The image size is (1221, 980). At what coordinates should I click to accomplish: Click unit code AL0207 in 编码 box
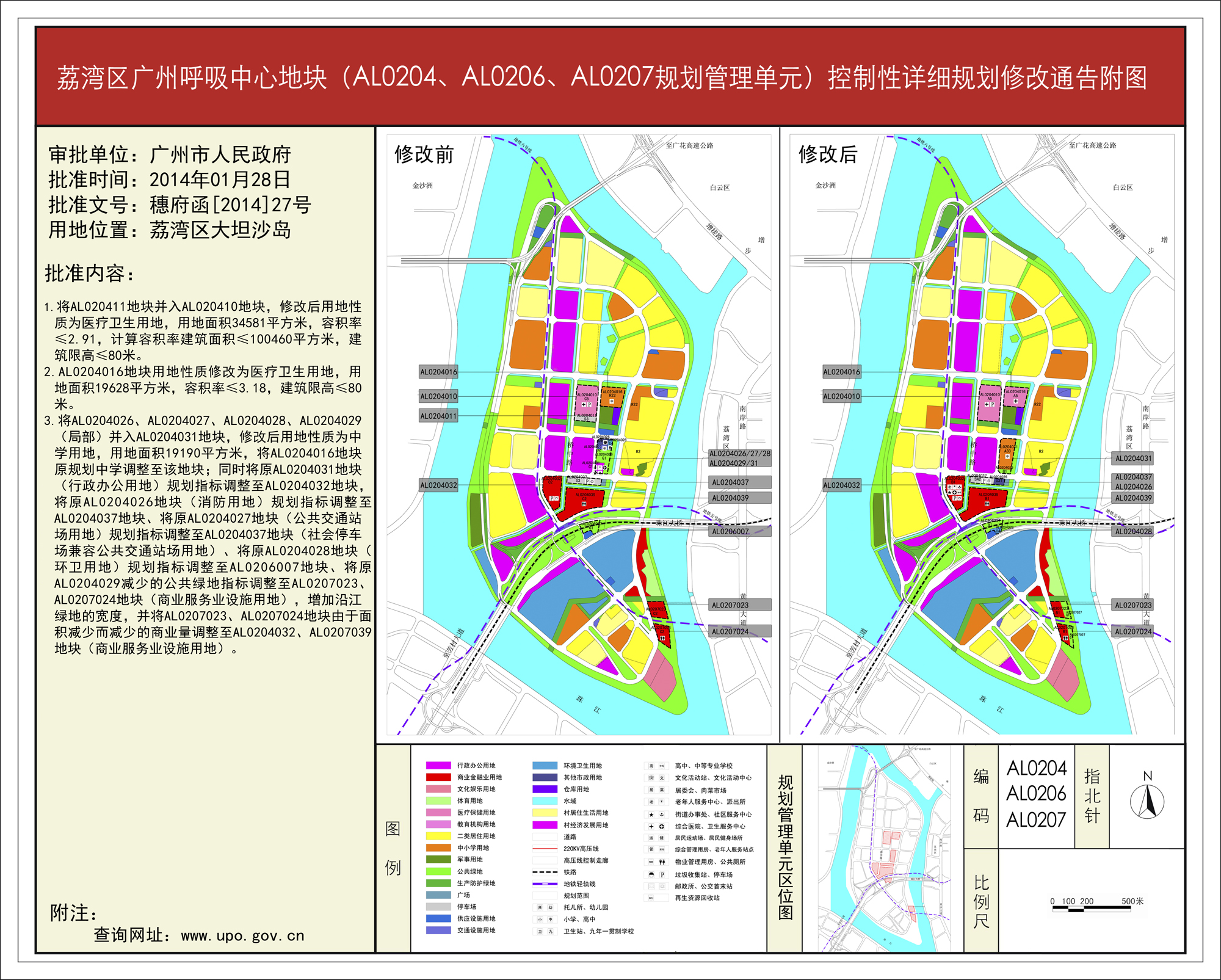click(x=1036, y=819)
